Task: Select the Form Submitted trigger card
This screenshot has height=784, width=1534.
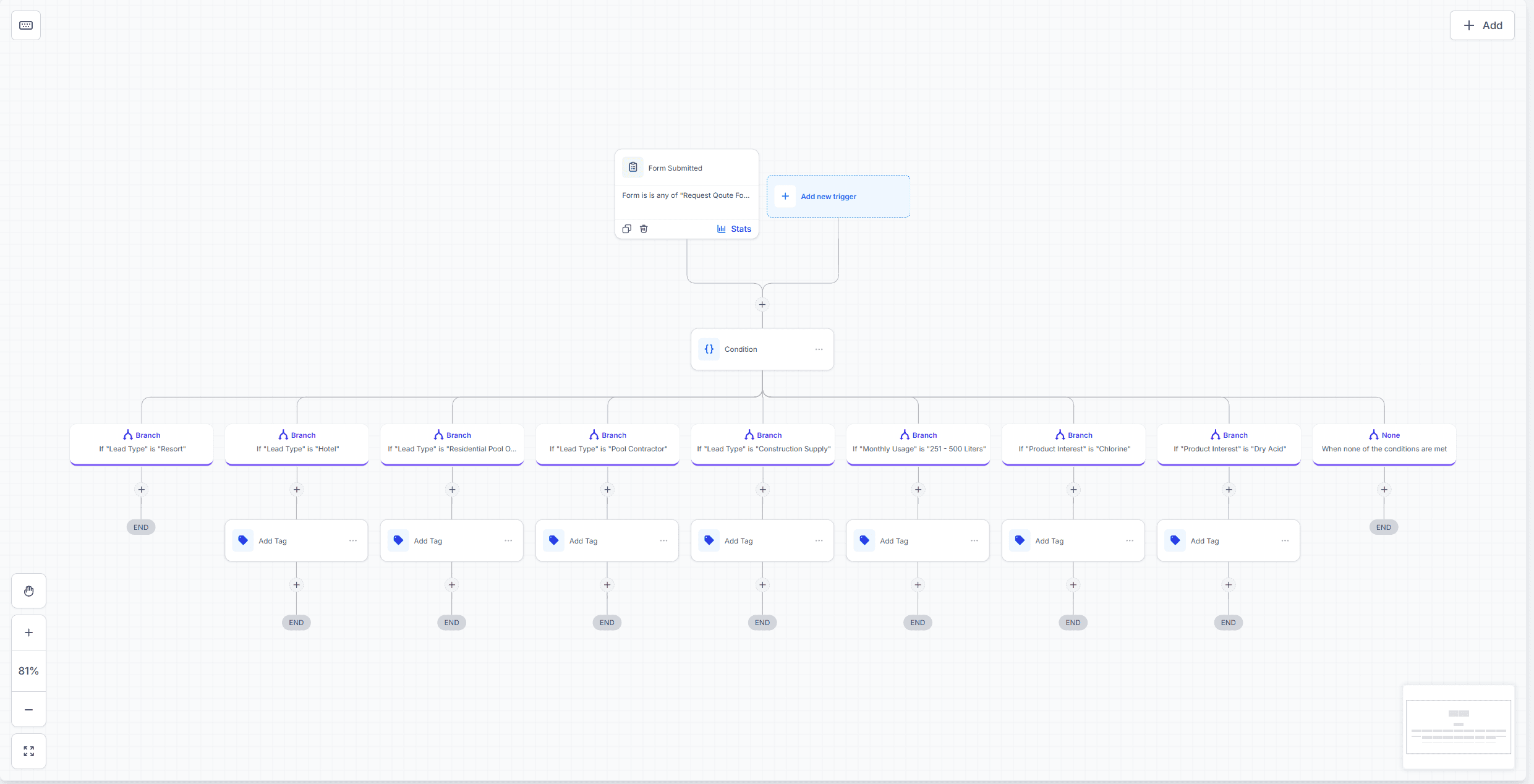Action: click(x=686, y=194)
